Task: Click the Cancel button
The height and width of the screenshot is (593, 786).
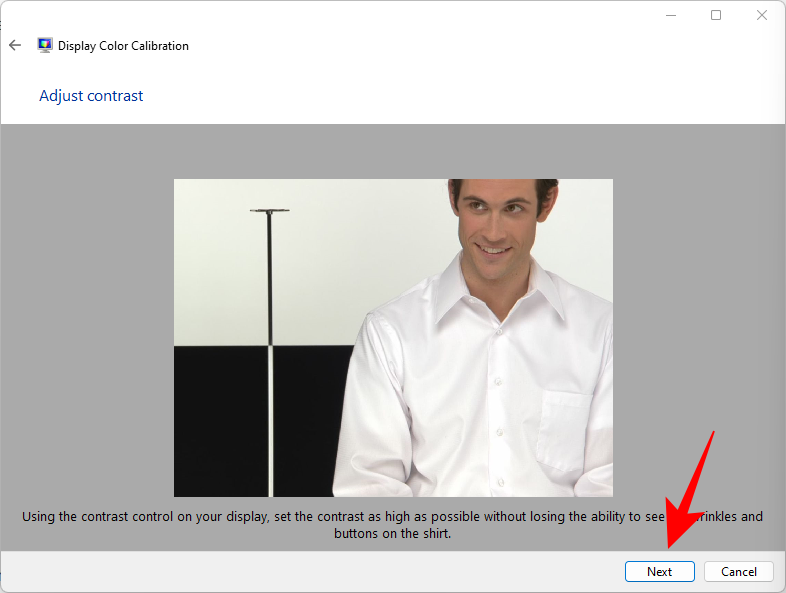Action: pyautogui.click(x=738, y=571)
